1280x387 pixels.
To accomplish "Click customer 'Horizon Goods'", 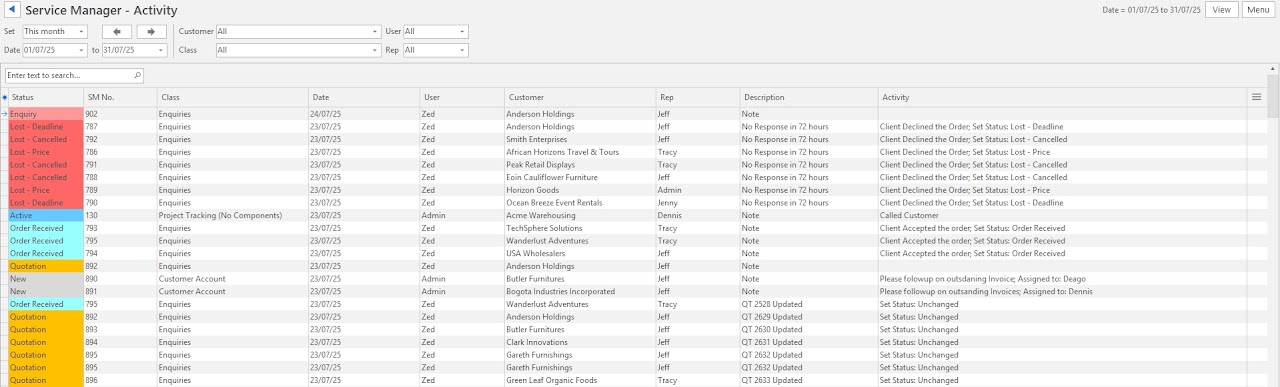I will click(532, 190).
